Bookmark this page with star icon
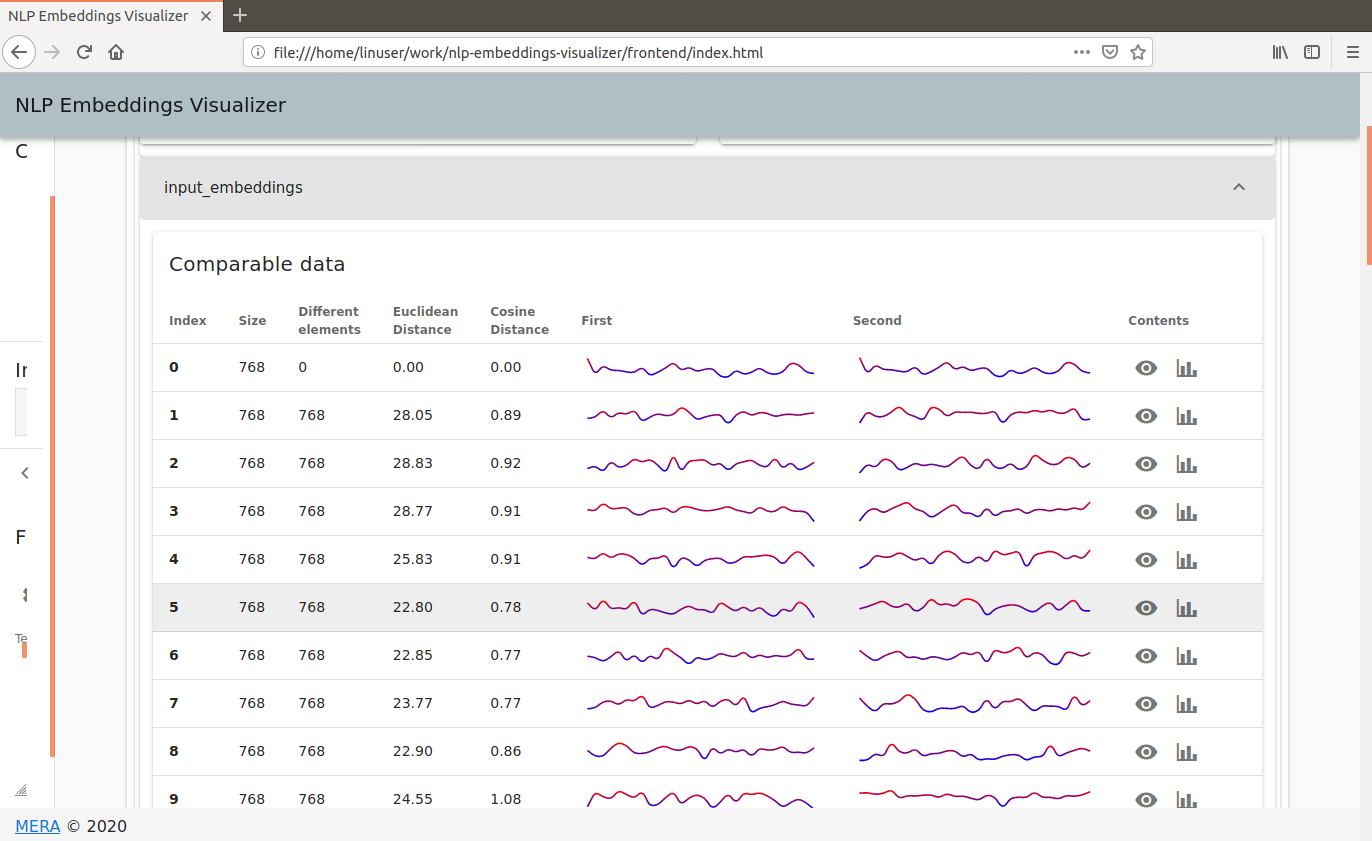 pyautogui.click(x=1137, y=52)
